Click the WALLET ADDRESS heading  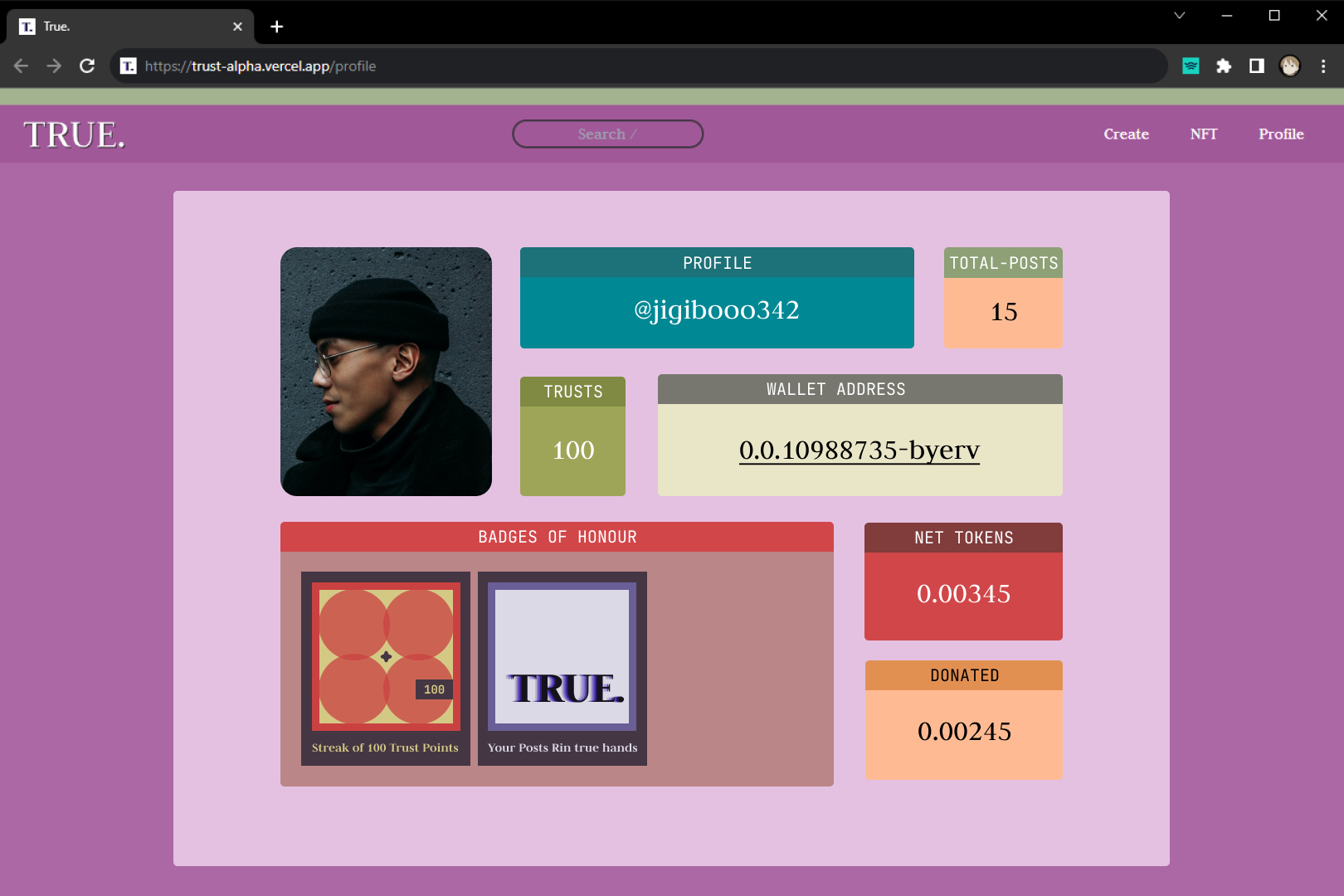(x=836, y=389)
